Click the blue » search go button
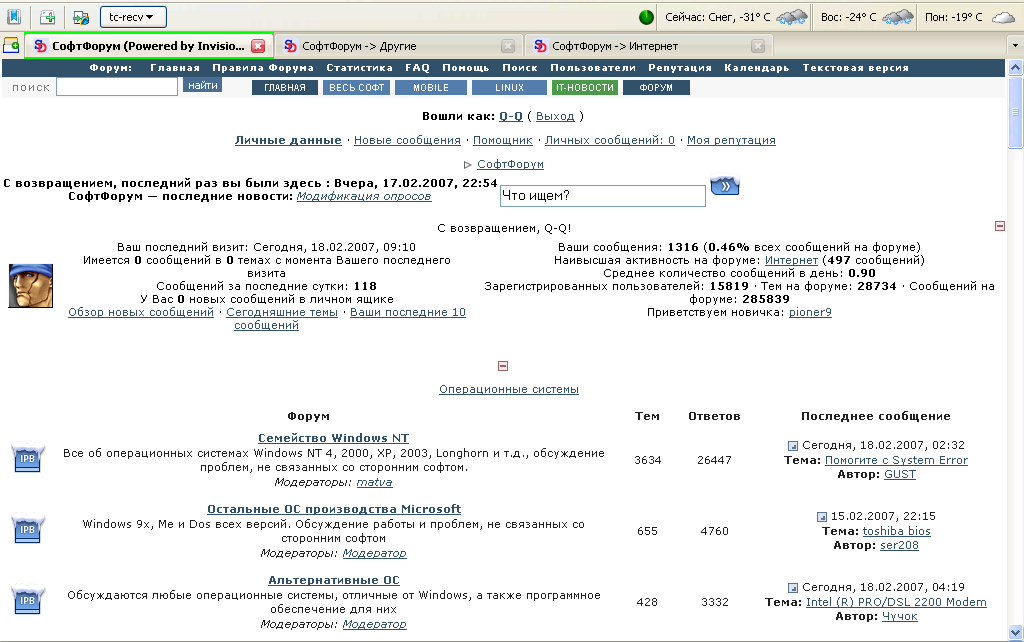The height and width of the screenshot is (642, 1024). pos(725,186)
